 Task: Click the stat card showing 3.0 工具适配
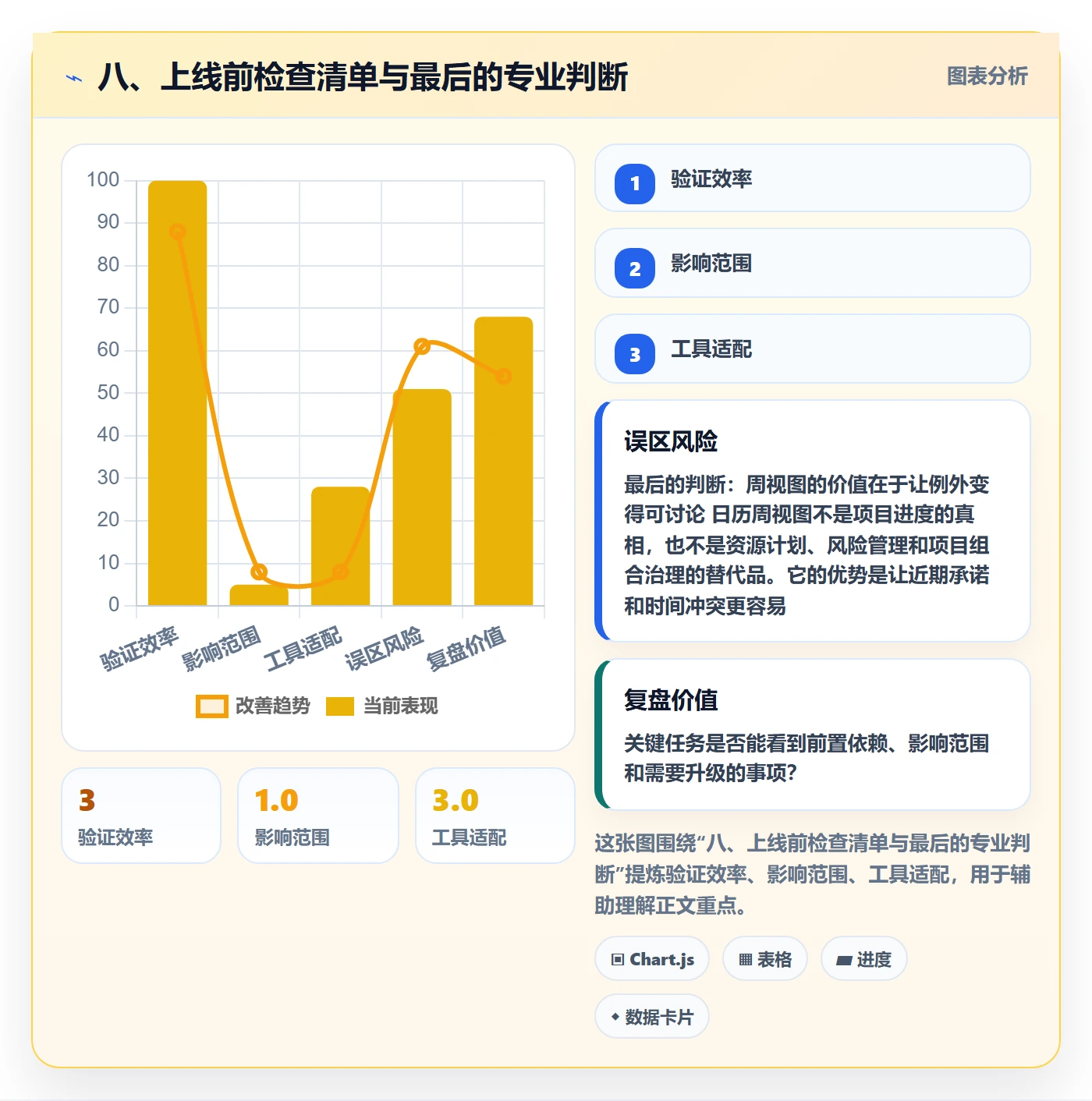point(495,816)
